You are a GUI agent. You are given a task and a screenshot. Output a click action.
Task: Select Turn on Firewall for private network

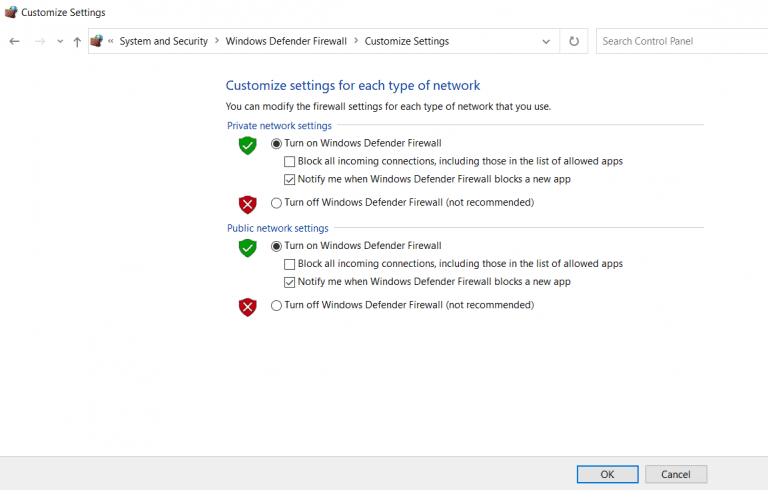pyautogui.click(x=277, y=144)
